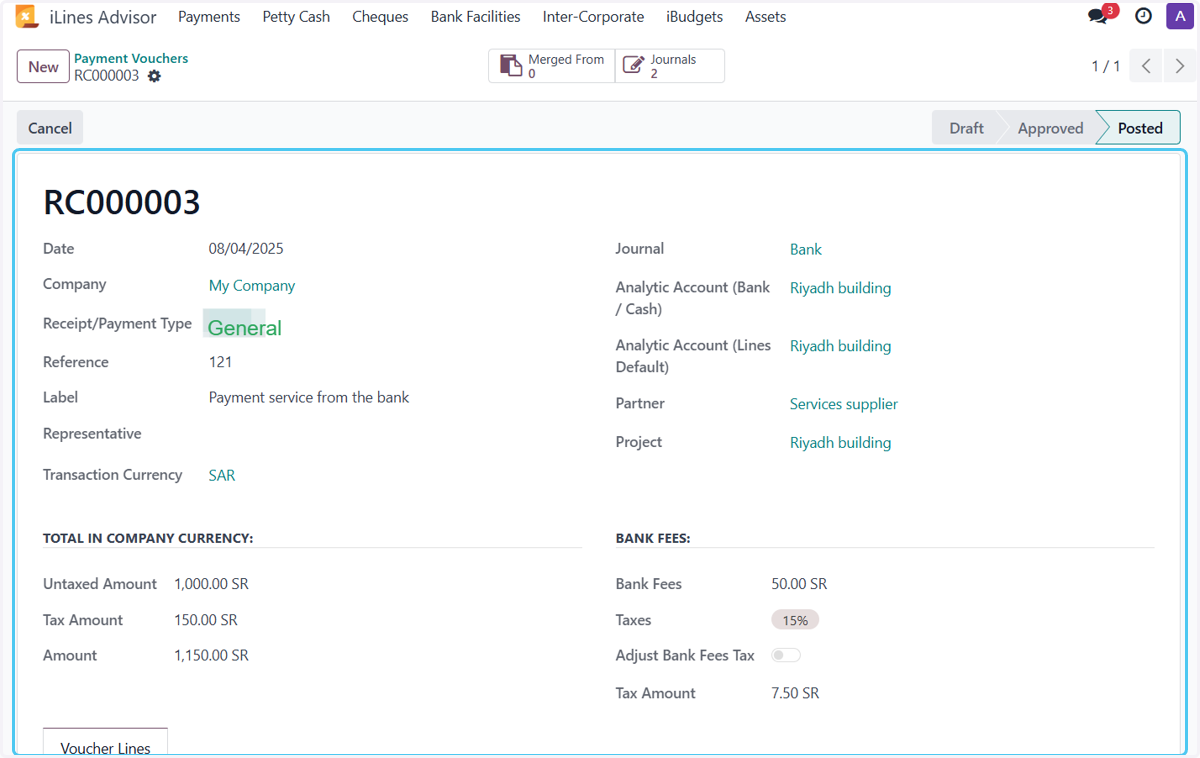Open the Inter-Corporate menu
The width and height of the screenshot is (1200, 758).
coord(593,17)
